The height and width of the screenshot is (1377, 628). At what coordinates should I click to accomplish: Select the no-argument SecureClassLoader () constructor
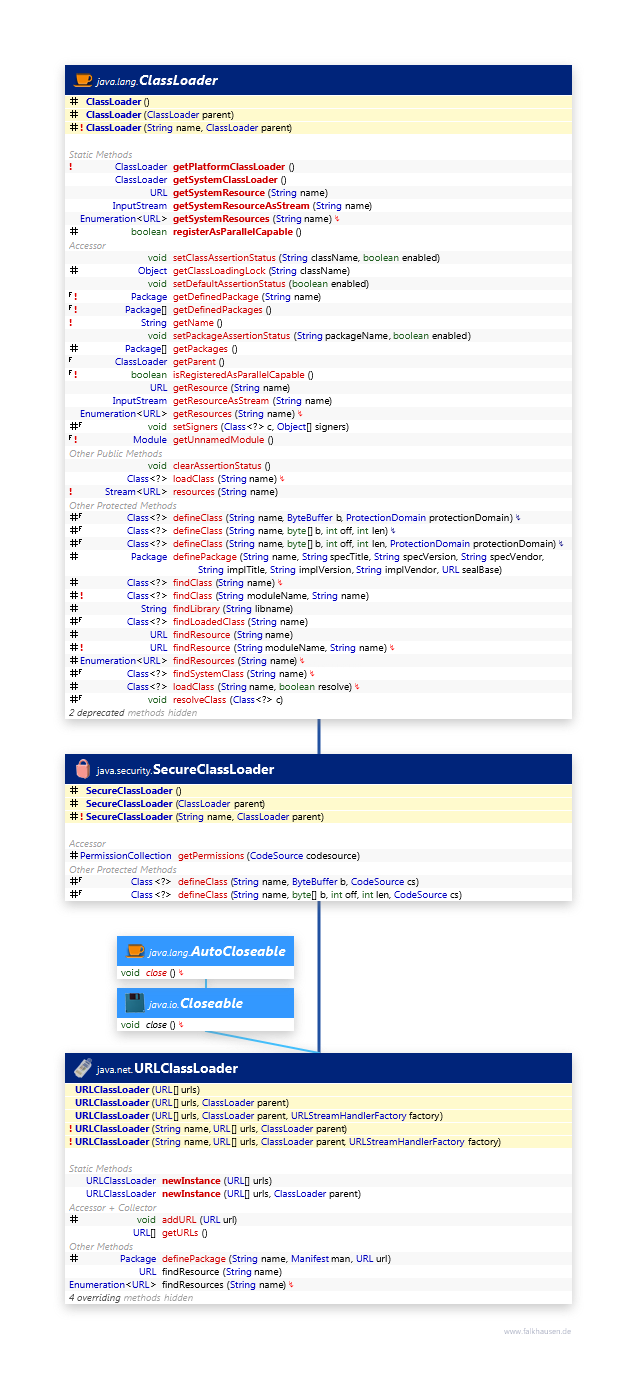(x=132, y=791)
